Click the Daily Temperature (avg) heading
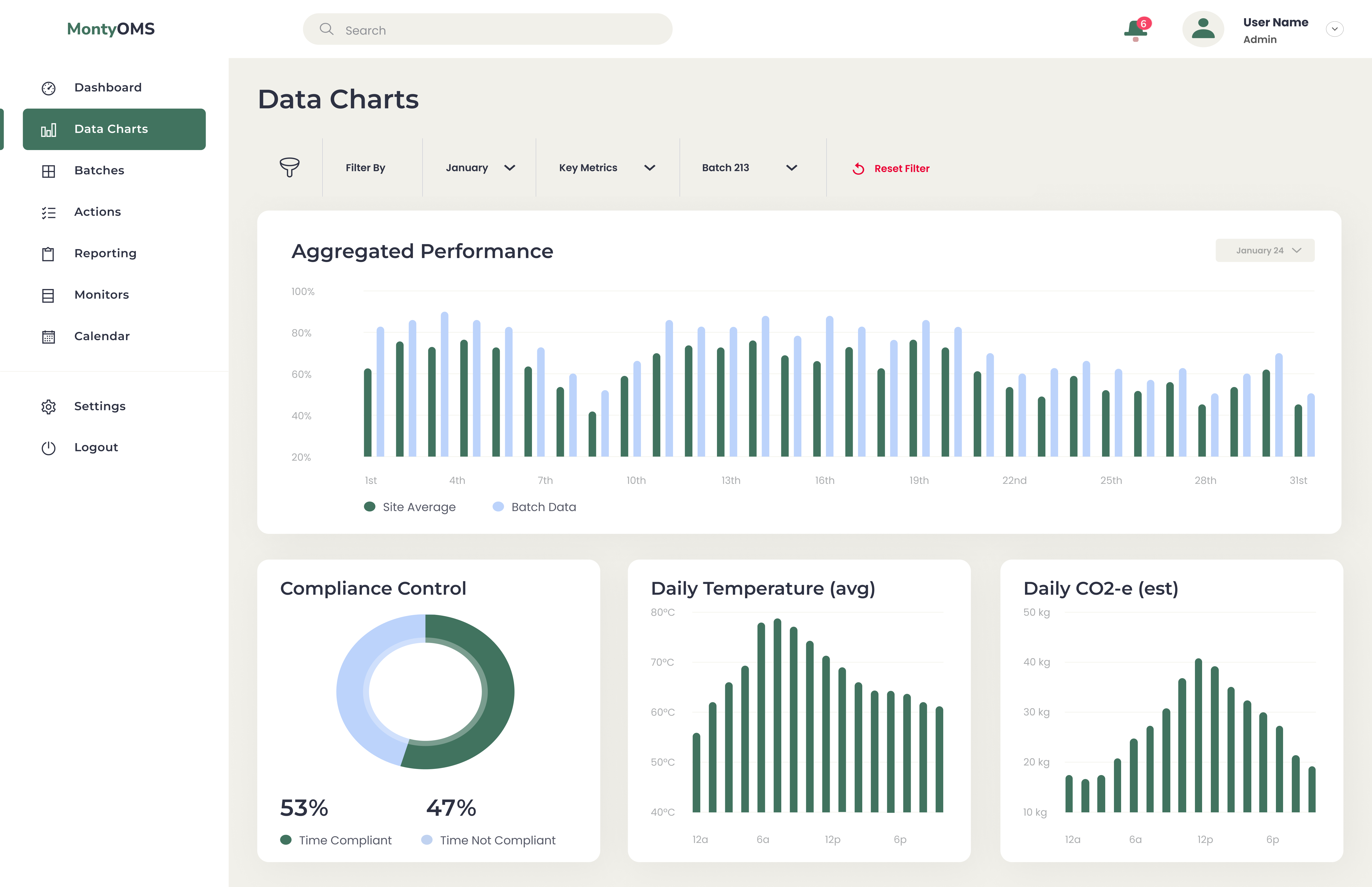This screenshot has width=1372, height=887. [763, 589]
